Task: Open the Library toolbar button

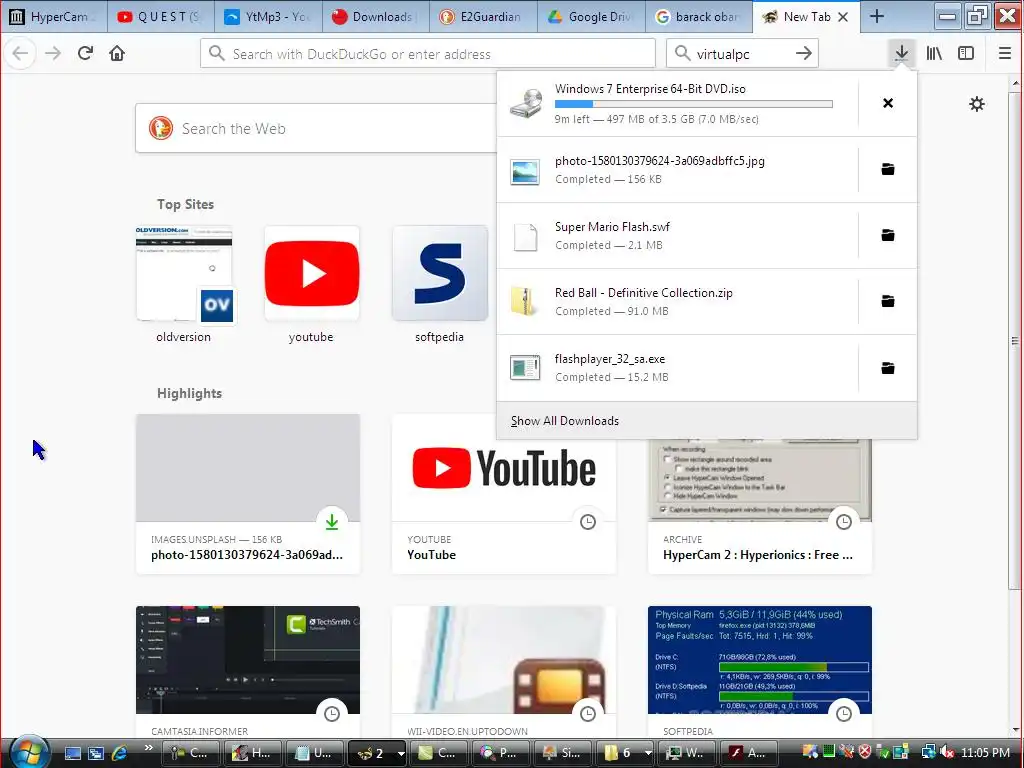Action: (934, 54)
